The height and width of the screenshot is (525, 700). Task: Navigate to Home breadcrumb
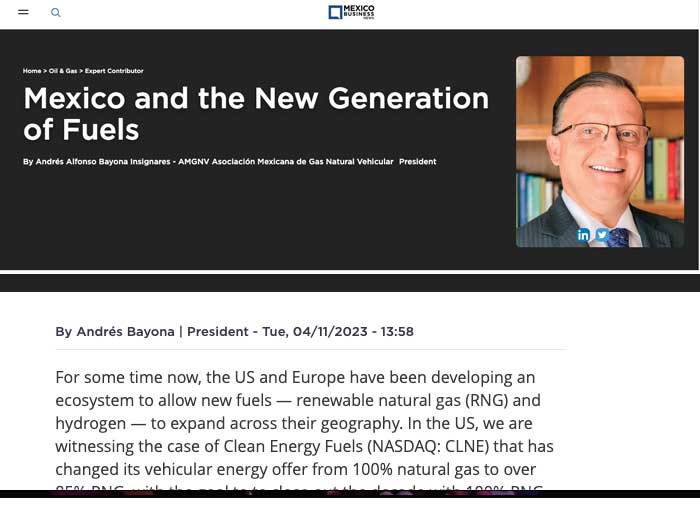(x=32, y=71)
